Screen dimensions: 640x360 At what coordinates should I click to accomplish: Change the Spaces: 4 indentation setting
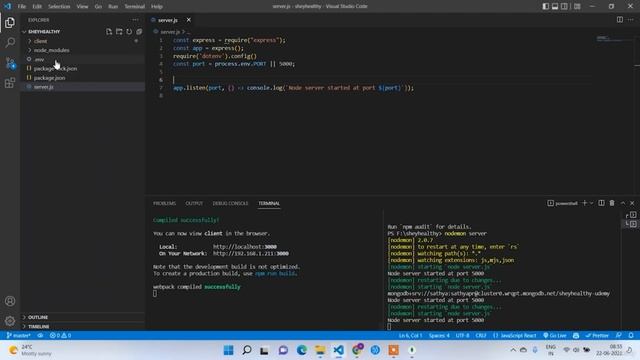(439, 336)
